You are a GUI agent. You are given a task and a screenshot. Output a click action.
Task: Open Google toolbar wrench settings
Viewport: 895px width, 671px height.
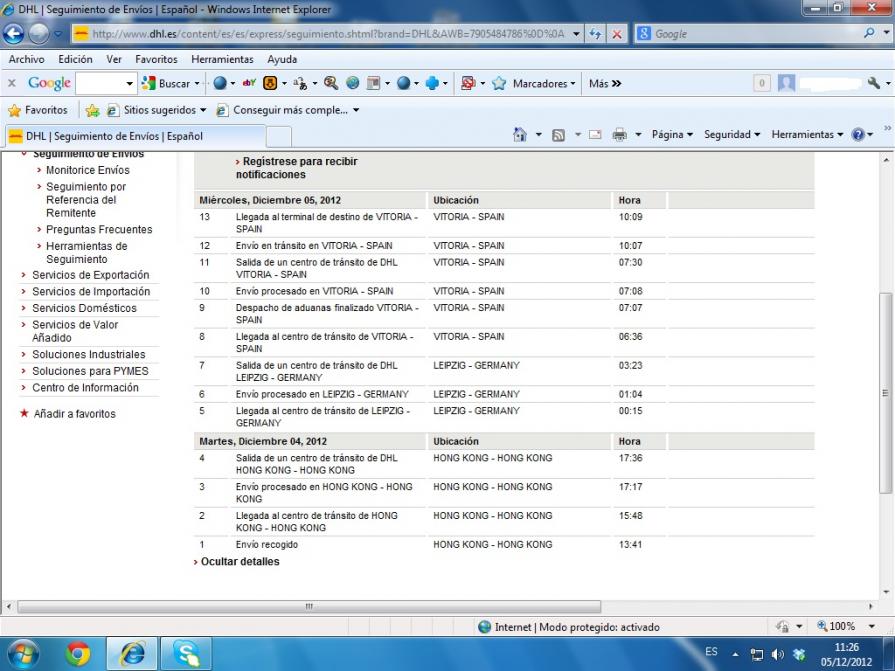tap(873, 83)
